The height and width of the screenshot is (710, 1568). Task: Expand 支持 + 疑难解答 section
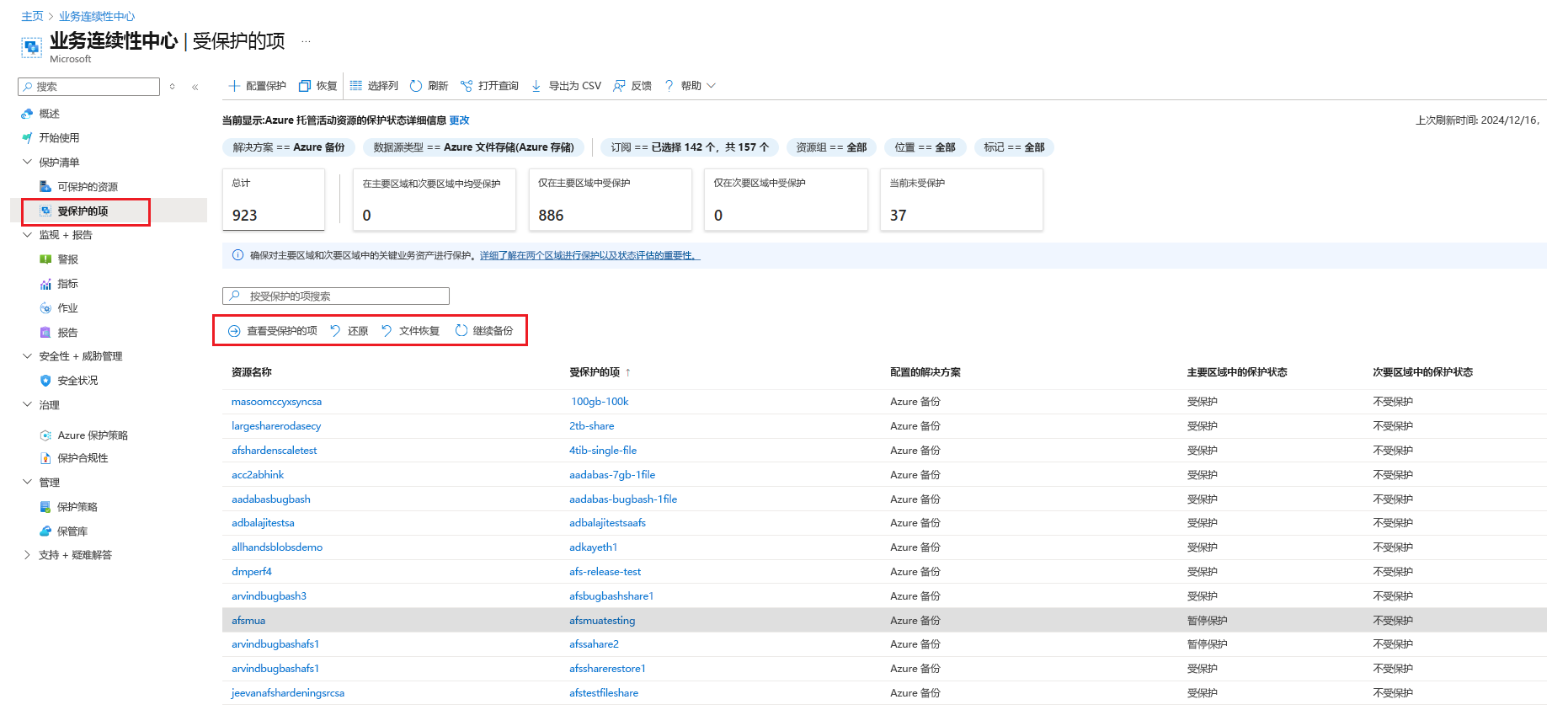[27, 555]
